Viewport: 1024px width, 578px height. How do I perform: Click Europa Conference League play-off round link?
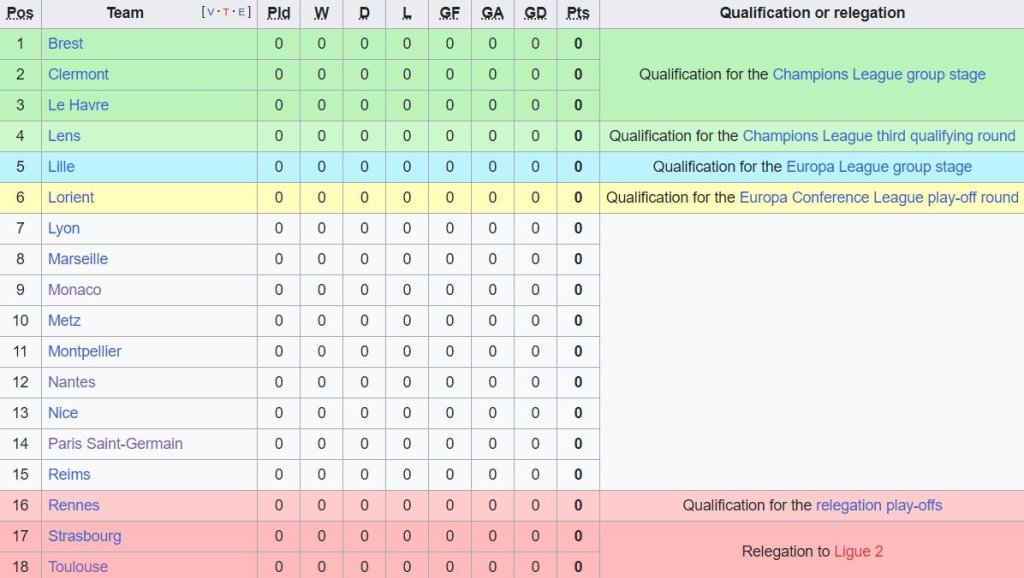(x=879, y=197)
